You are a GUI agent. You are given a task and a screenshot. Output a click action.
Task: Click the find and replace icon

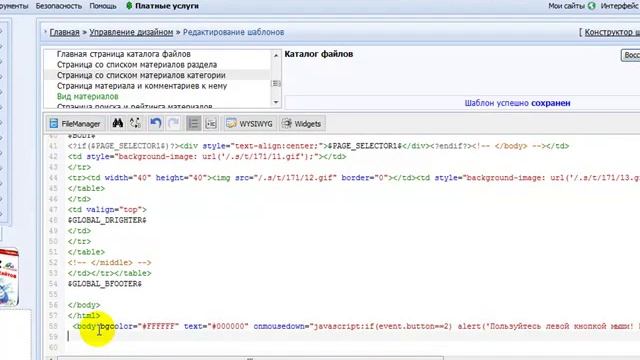pyautogui.click(x=135, y=123)
